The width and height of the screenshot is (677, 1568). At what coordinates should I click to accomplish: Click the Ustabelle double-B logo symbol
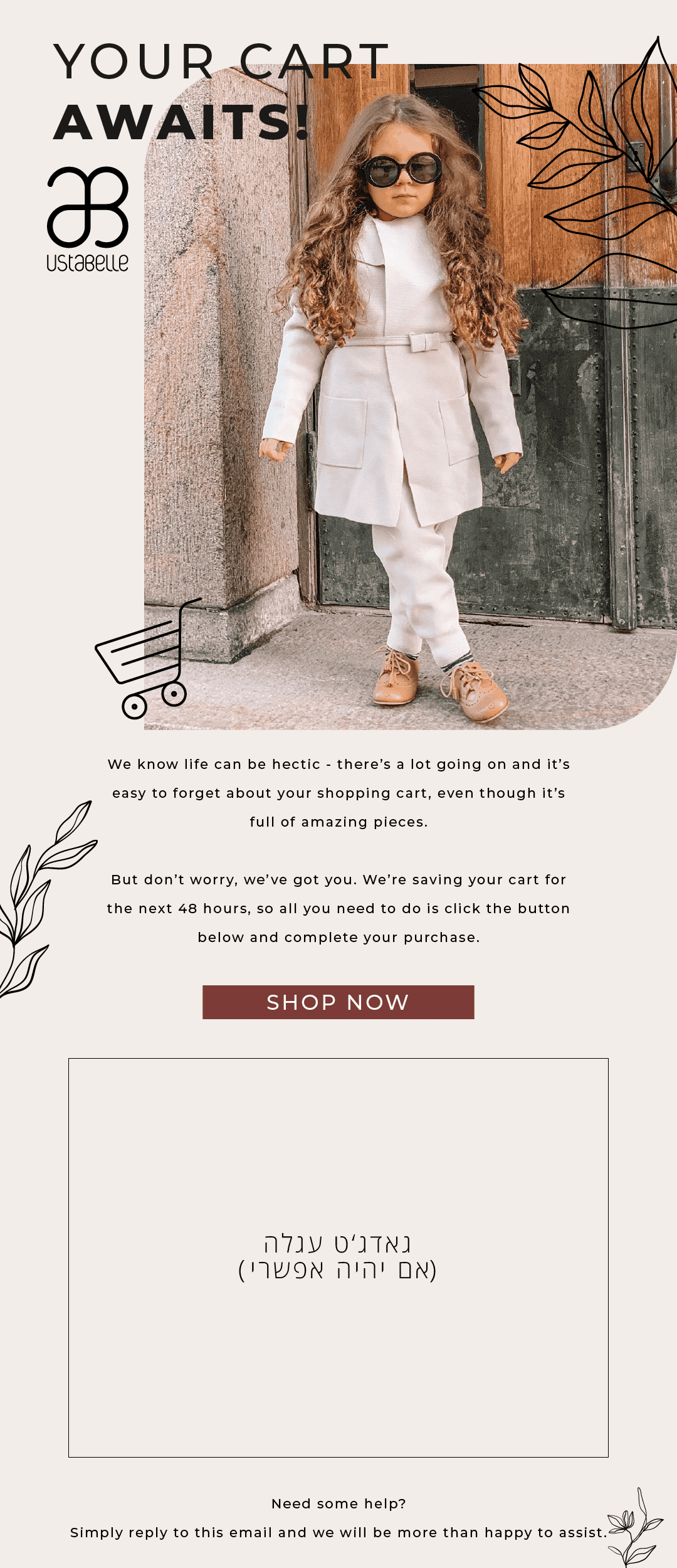(x=88, y=207)
